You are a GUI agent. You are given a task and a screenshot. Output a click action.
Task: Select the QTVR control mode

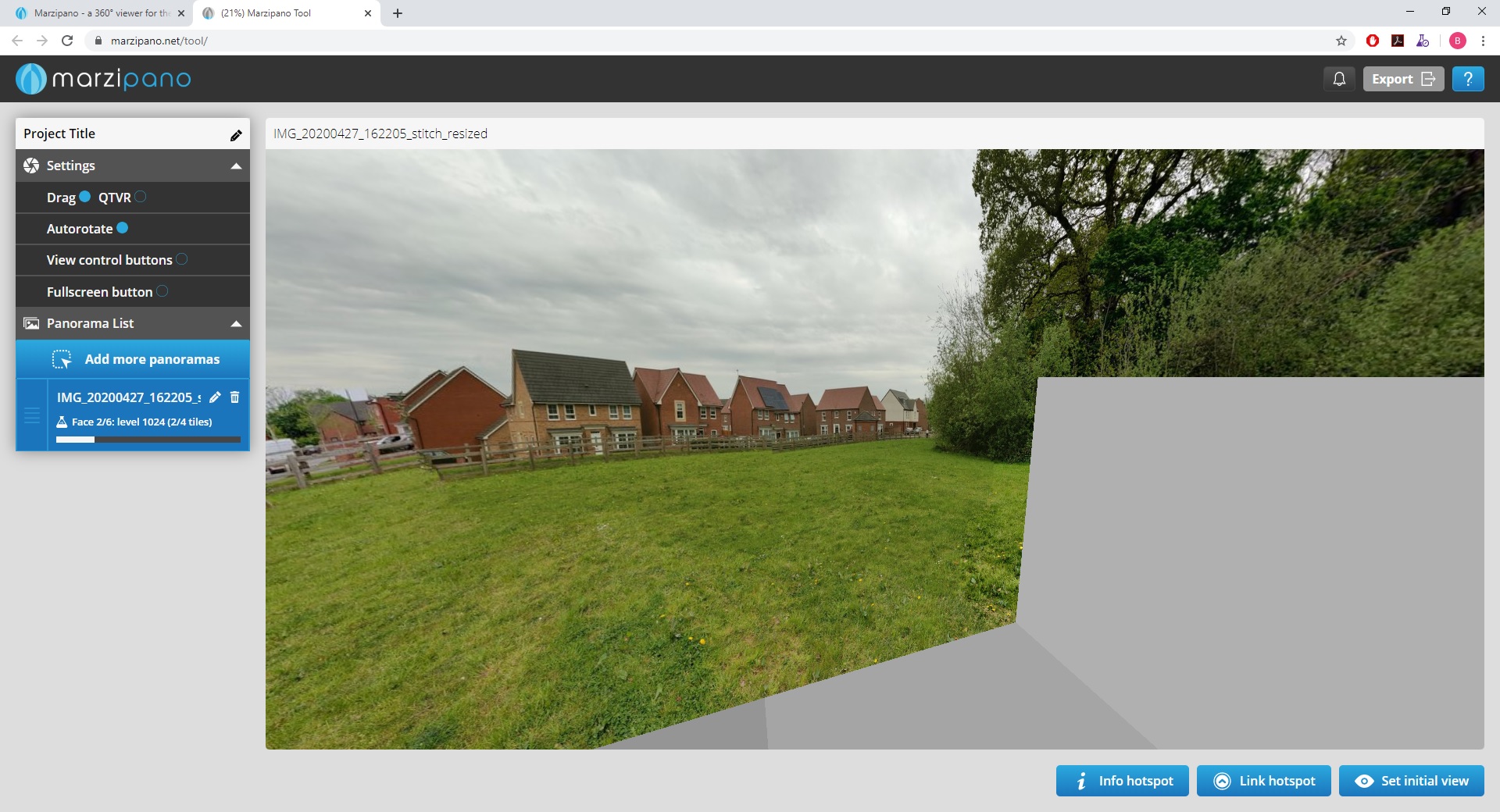point(141,197)
